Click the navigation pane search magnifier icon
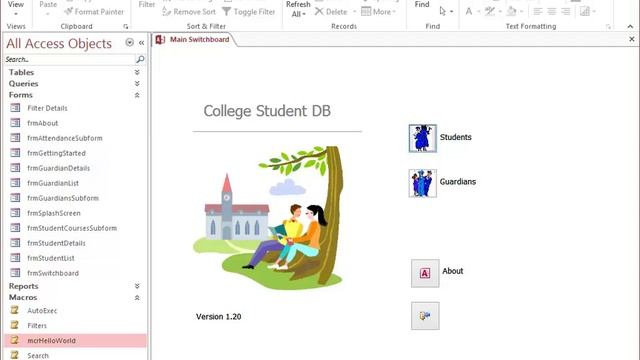 coord(140,59)
